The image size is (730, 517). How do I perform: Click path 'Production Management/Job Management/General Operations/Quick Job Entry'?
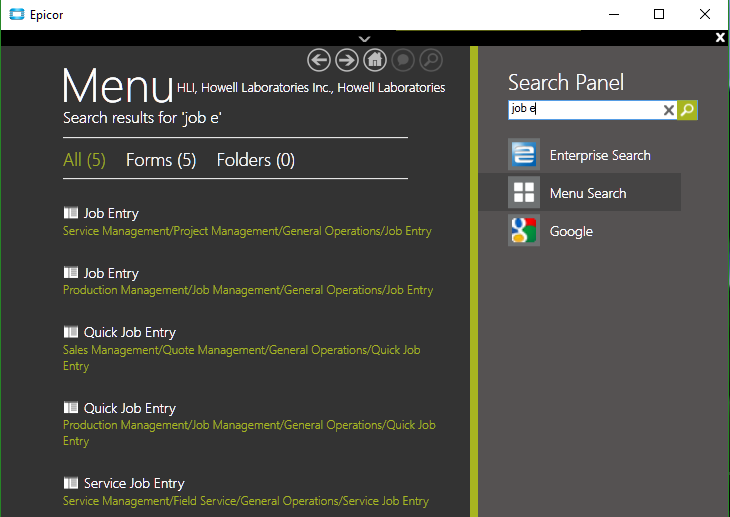click(250, 433)
